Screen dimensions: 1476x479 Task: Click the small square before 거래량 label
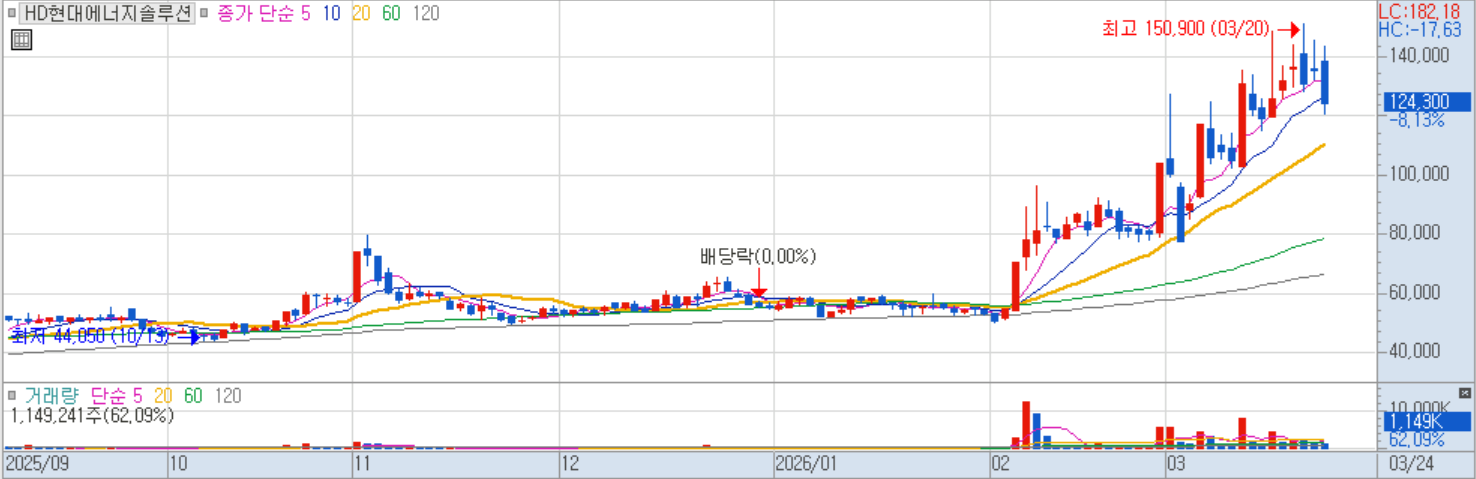(12, 397)
